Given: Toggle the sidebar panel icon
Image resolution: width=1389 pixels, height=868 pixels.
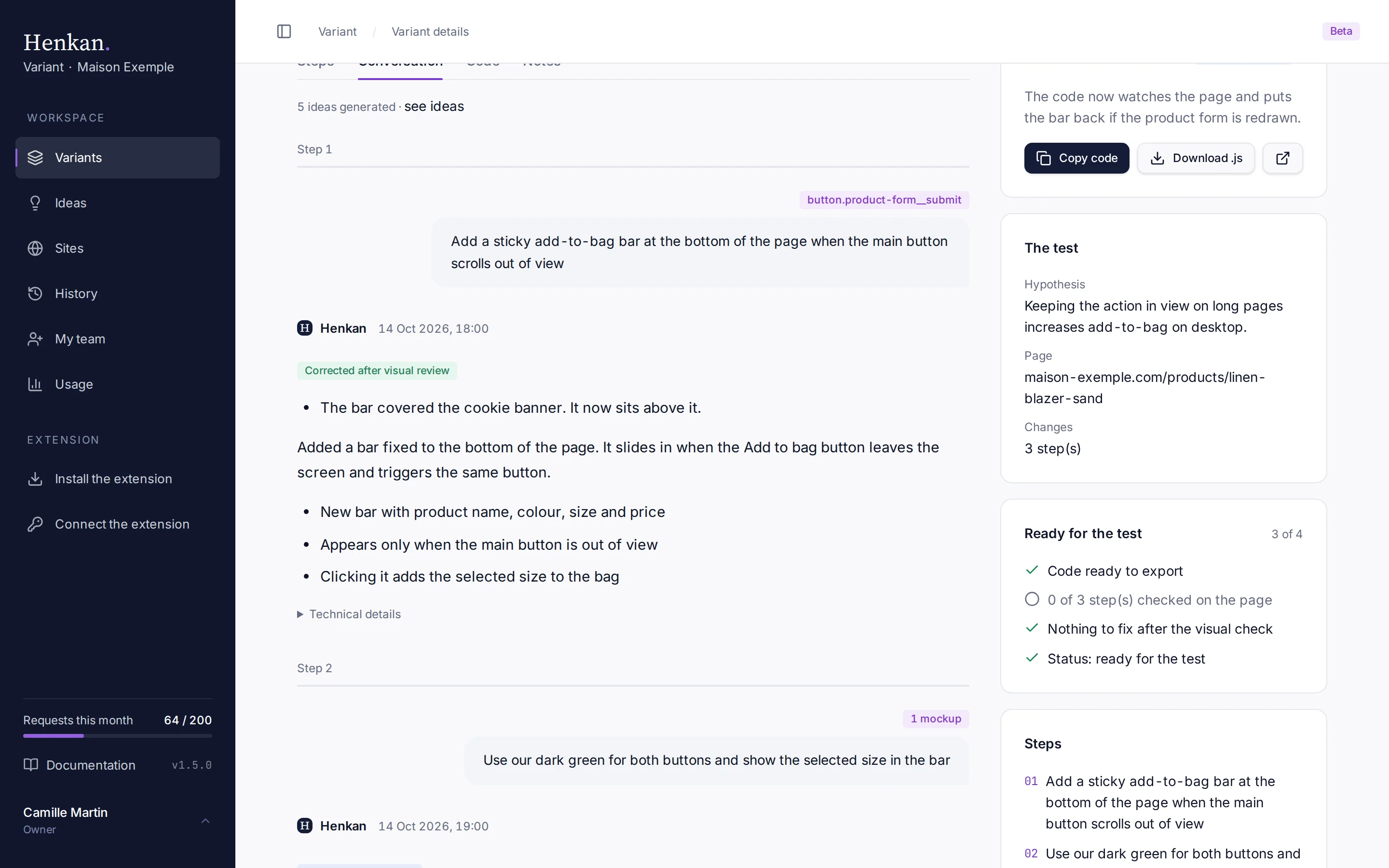Looking at the screenshot, I should click(x=284, y=31).
